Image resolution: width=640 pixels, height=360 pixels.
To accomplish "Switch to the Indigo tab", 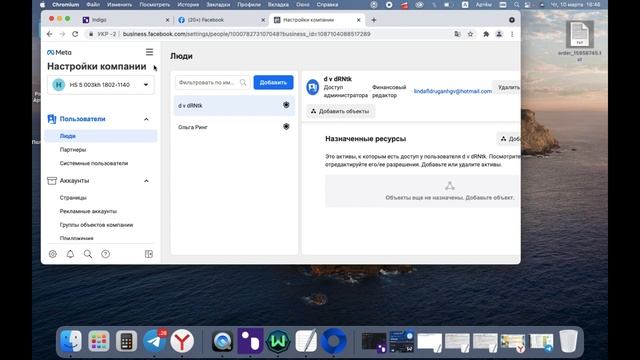I will point(126,20).
